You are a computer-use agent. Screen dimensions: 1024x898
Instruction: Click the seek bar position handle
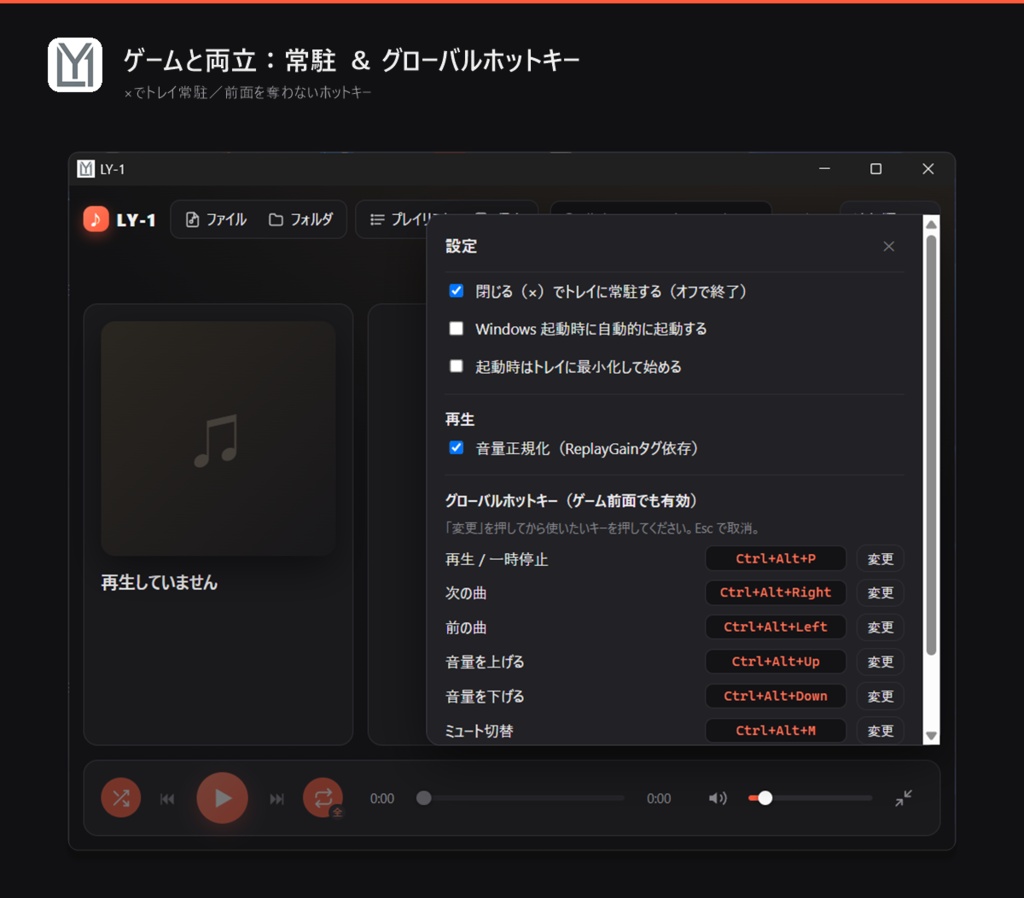pos(424,798)
